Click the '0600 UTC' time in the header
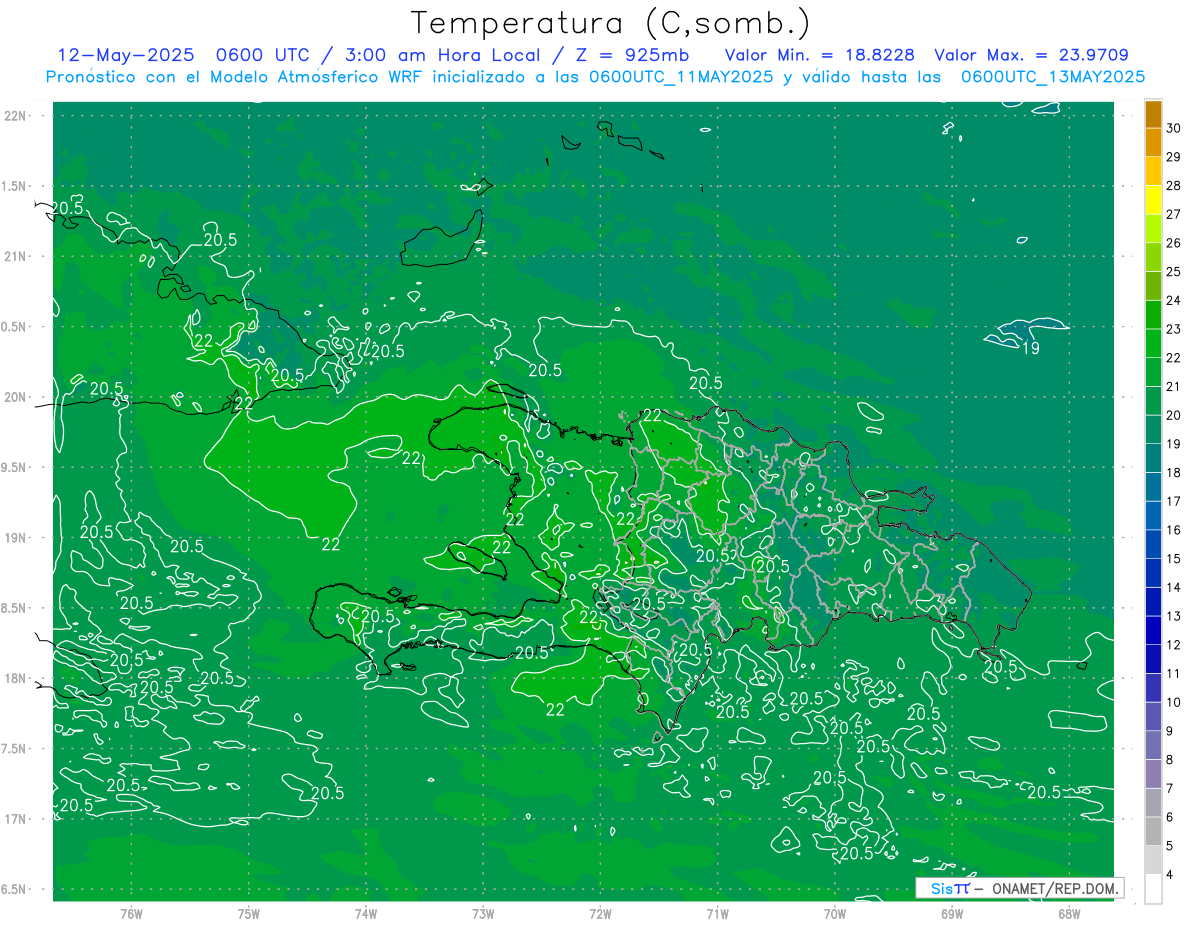 click(x=262, y=55)
